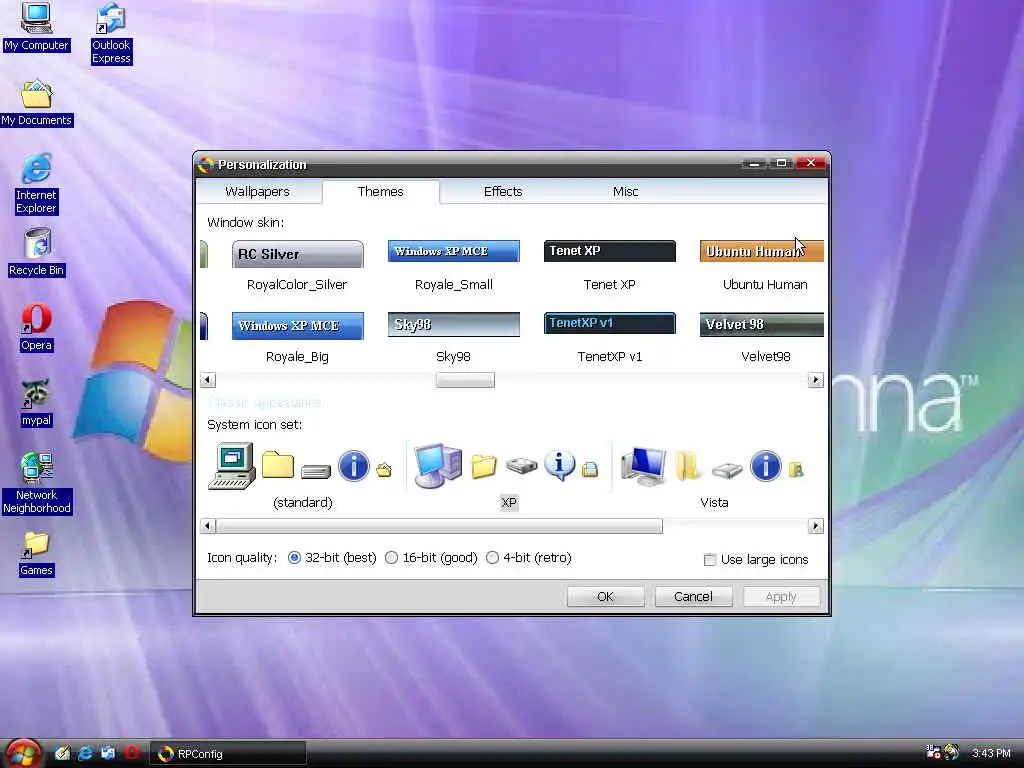Click the first system tray icon
Image resolution: width=1024 pixels, height=768 pixels.
point(933,752)
